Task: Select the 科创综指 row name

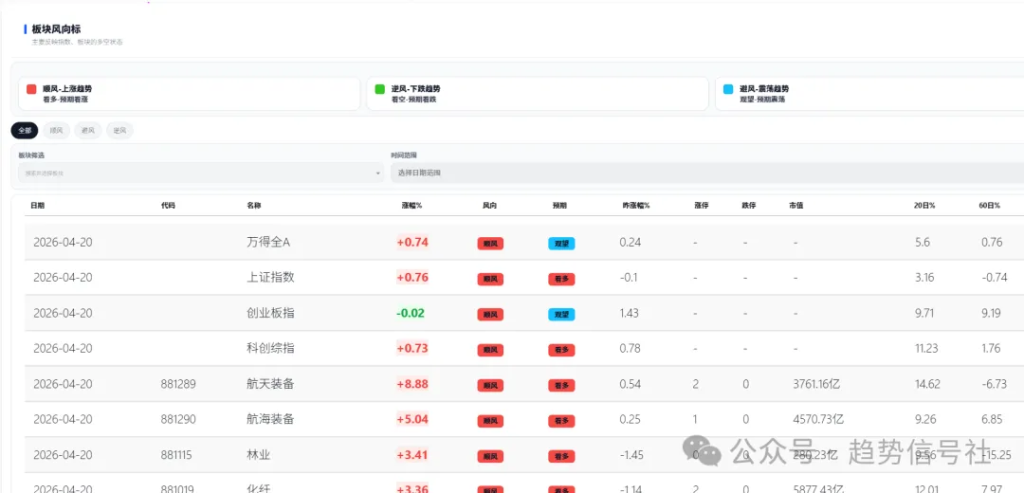Action: click(x=270, y=349)
